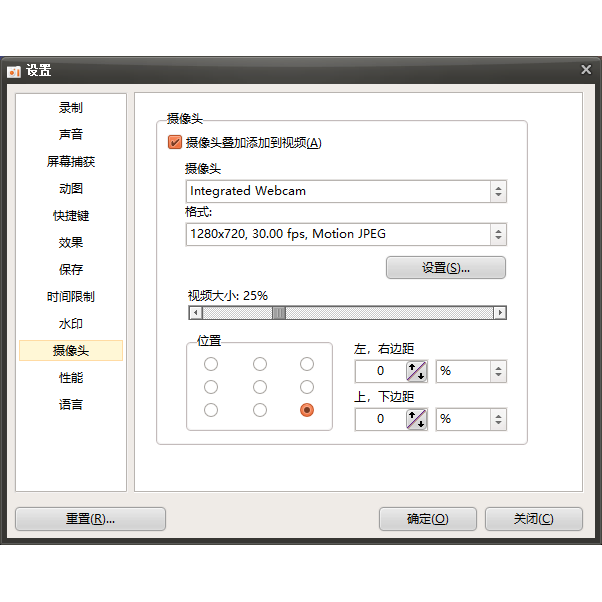Open the 声音 settings section

click(x=71, y=135)
